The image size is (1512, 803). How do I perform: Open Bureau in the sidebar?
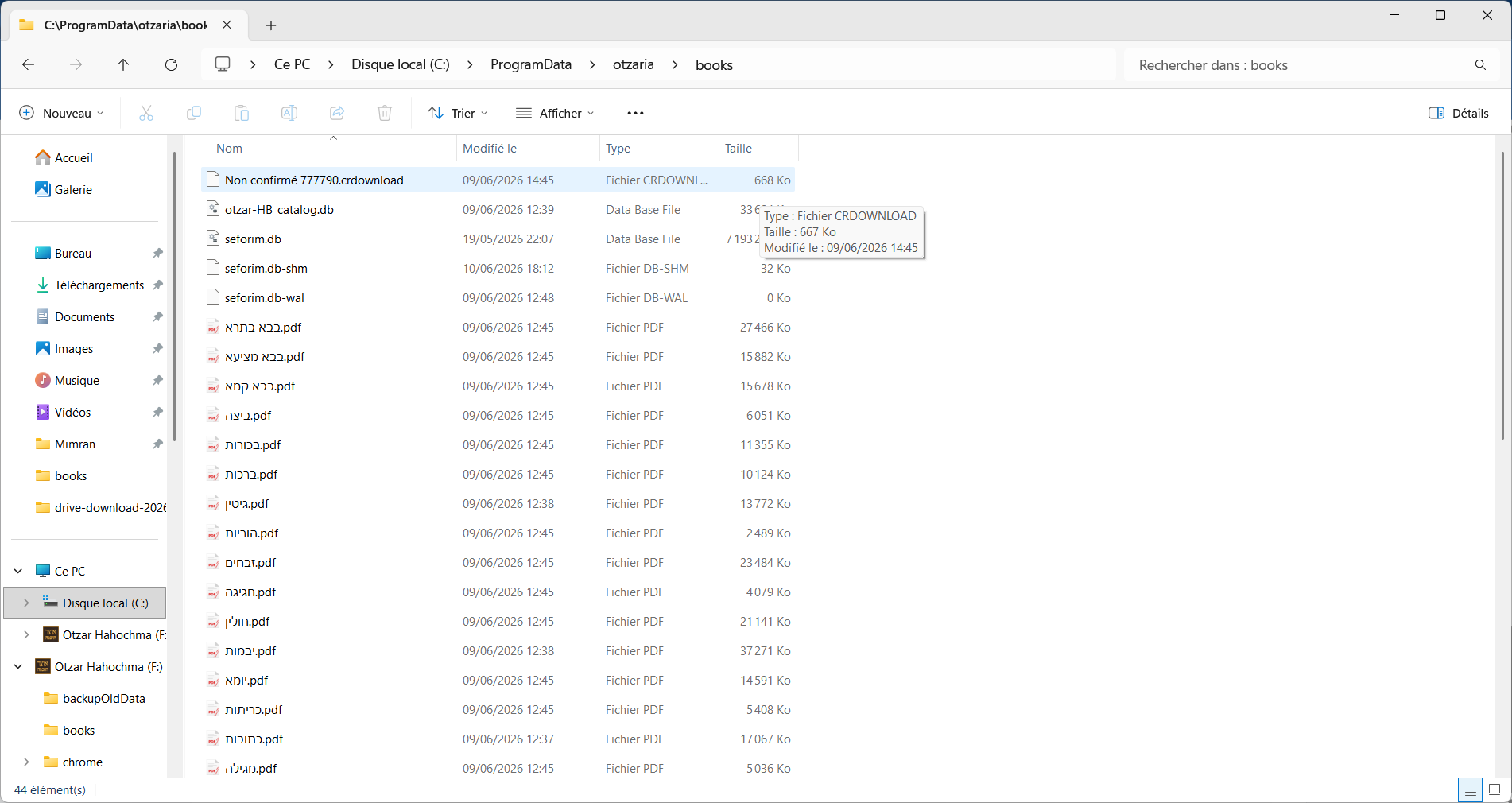[64, 253]
